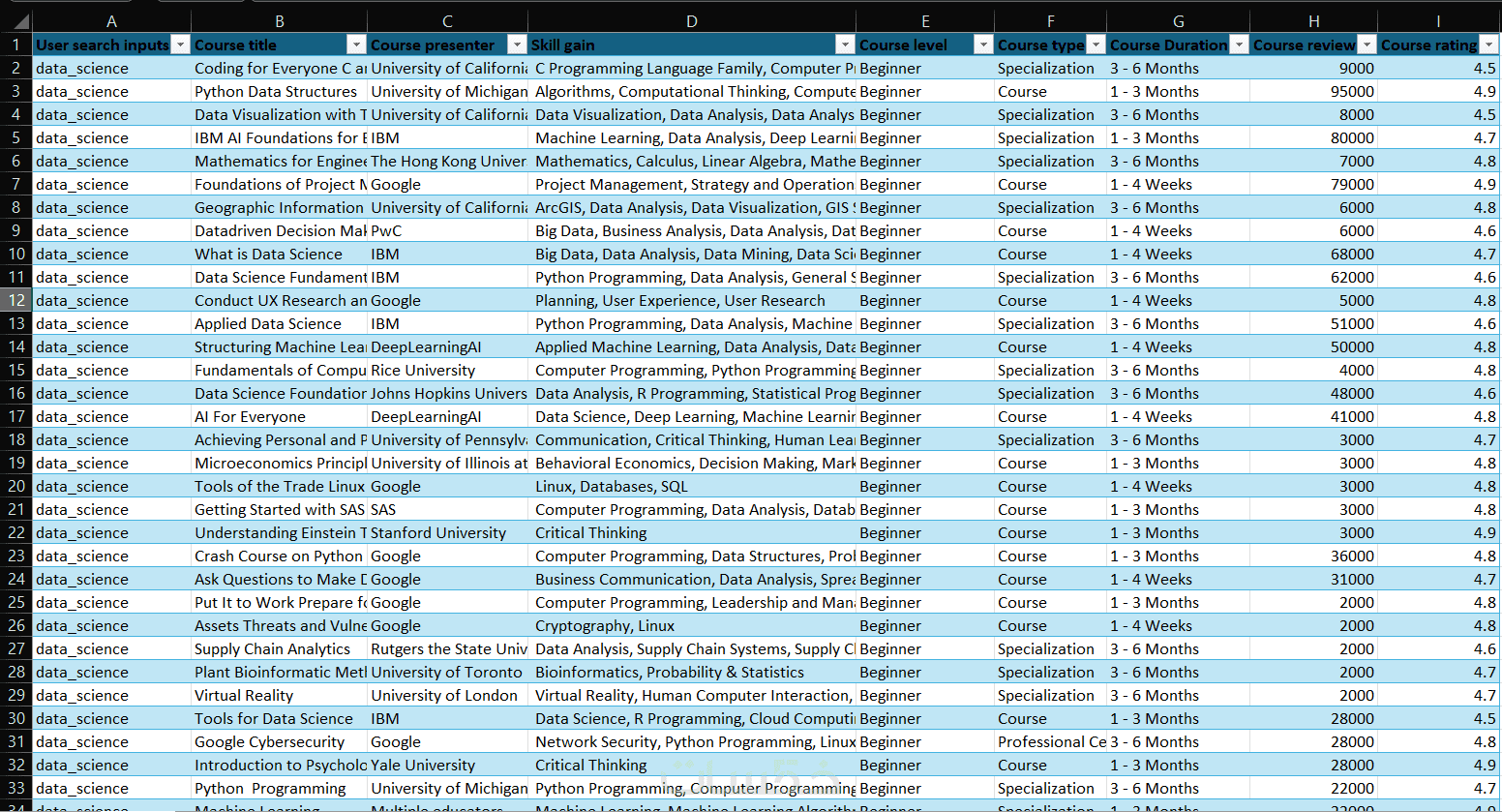Click review count cell '36000'

click(x=1313, y=556)
